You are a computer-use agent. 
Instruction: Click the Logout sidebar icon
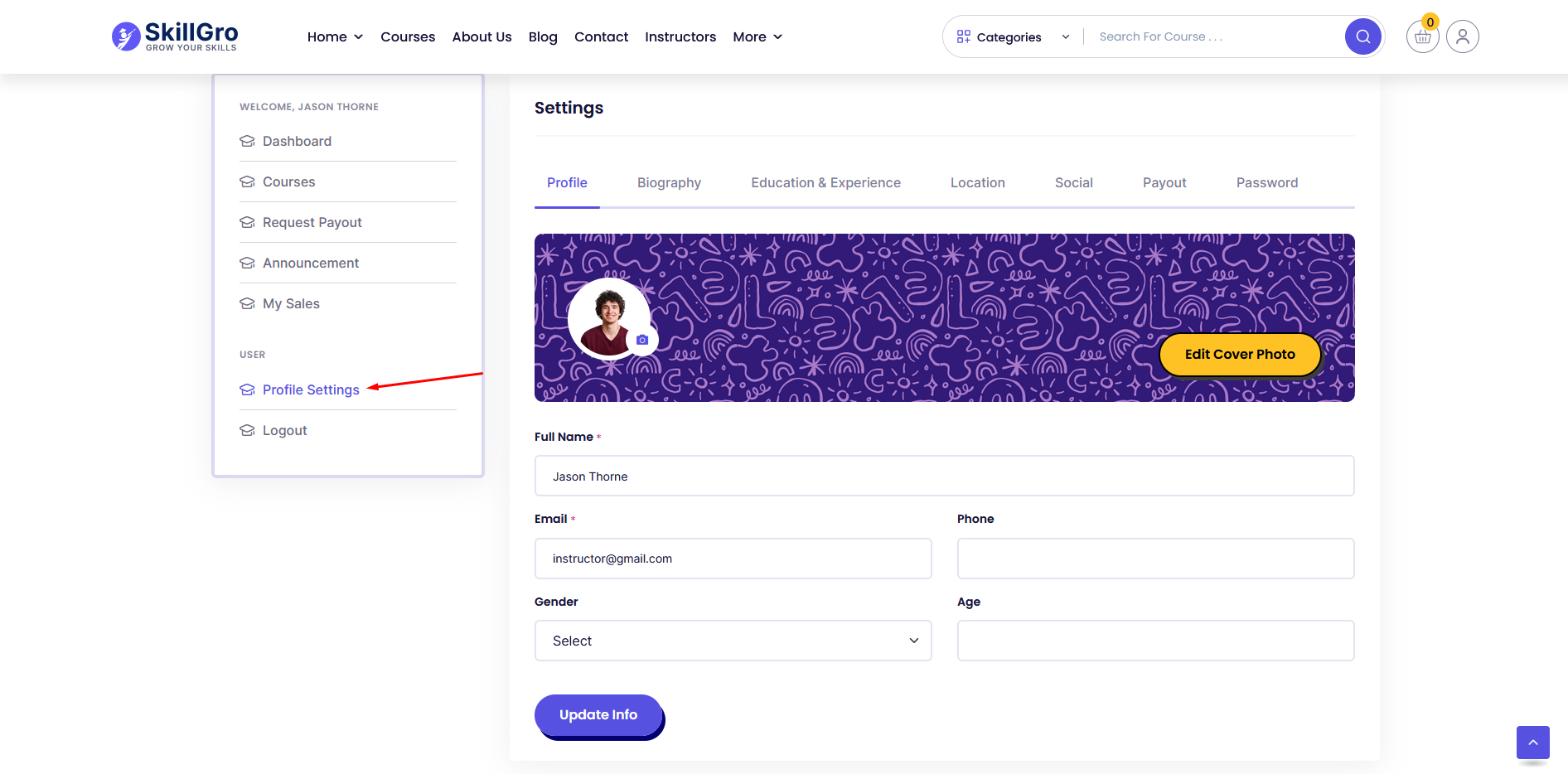tap(247, 430)
